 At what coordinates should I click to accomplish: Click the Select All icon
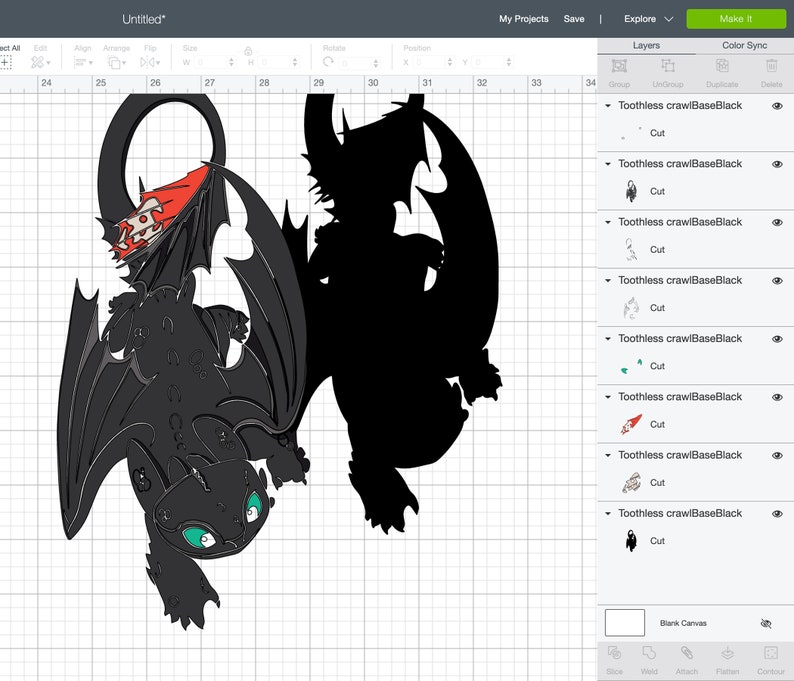6,63
